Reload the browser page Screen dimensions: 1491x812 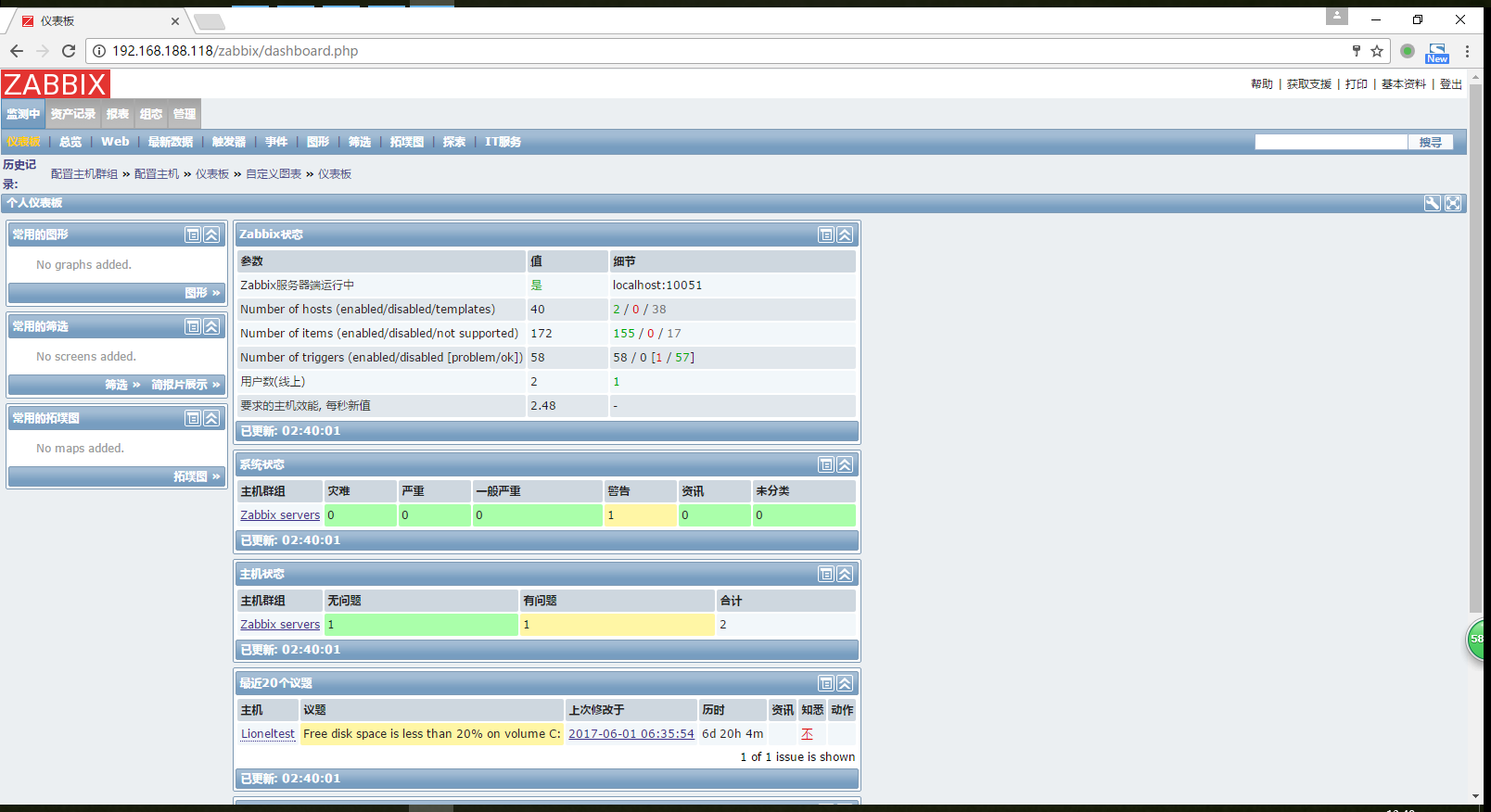click(x=69, y=51)
